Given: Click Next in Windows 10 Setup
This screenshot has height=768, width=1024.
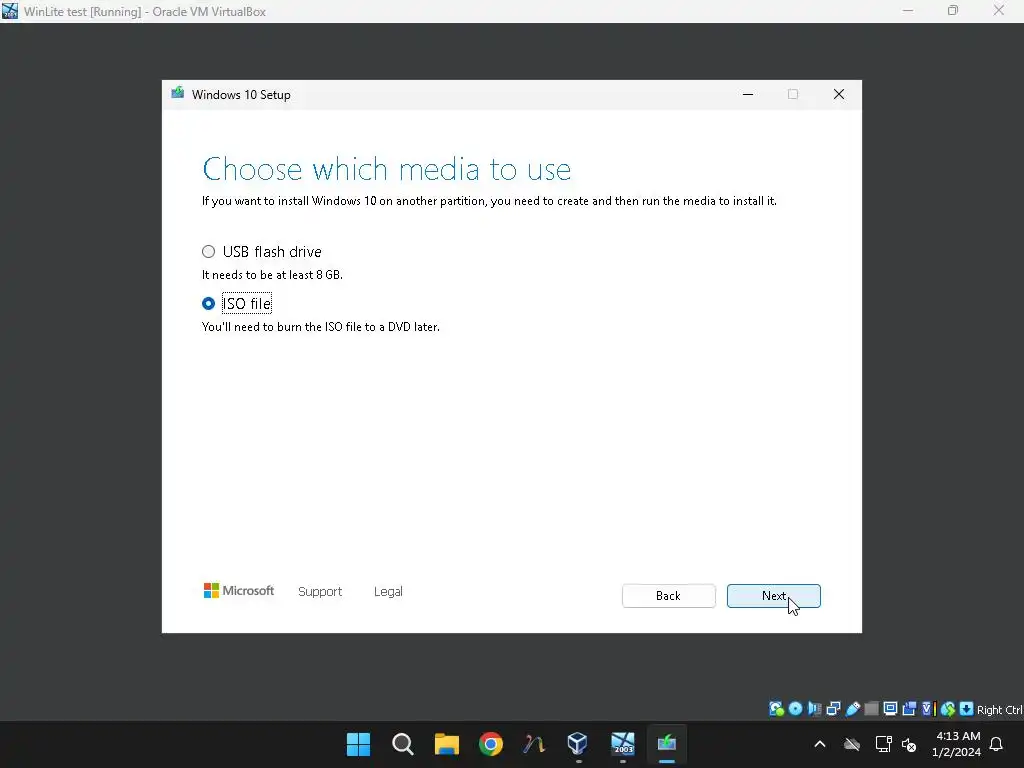Looking at the screenshot, I should point(773,596).
